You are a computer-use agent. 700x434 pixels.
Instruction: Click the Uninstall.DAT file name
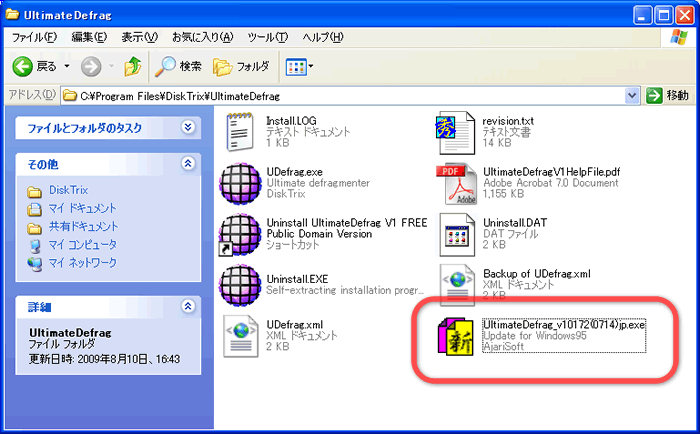515,222
